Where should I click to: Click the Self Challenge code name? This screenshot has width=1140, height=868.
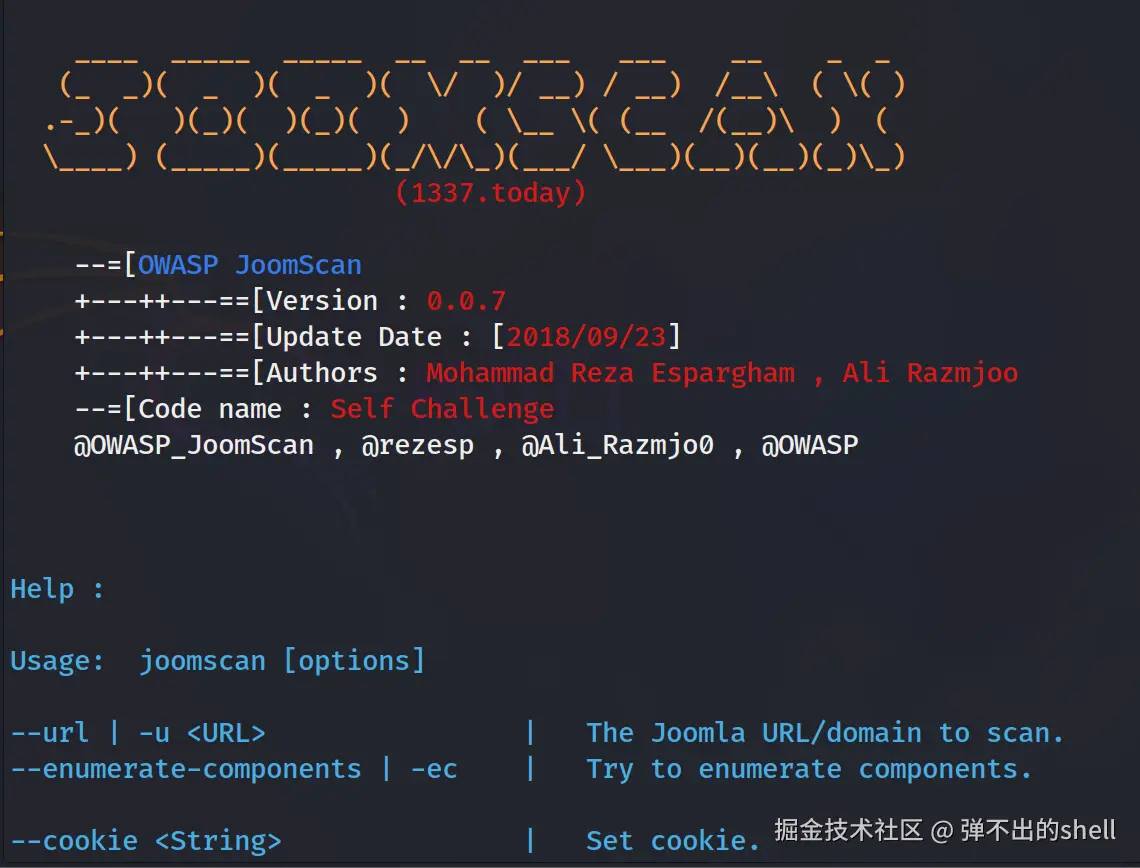pos(442,409)
